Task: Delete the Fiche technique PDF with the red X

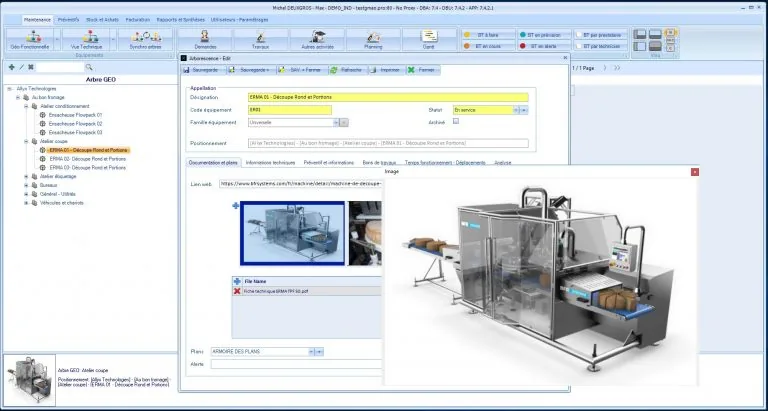Action: coord(237,291)
